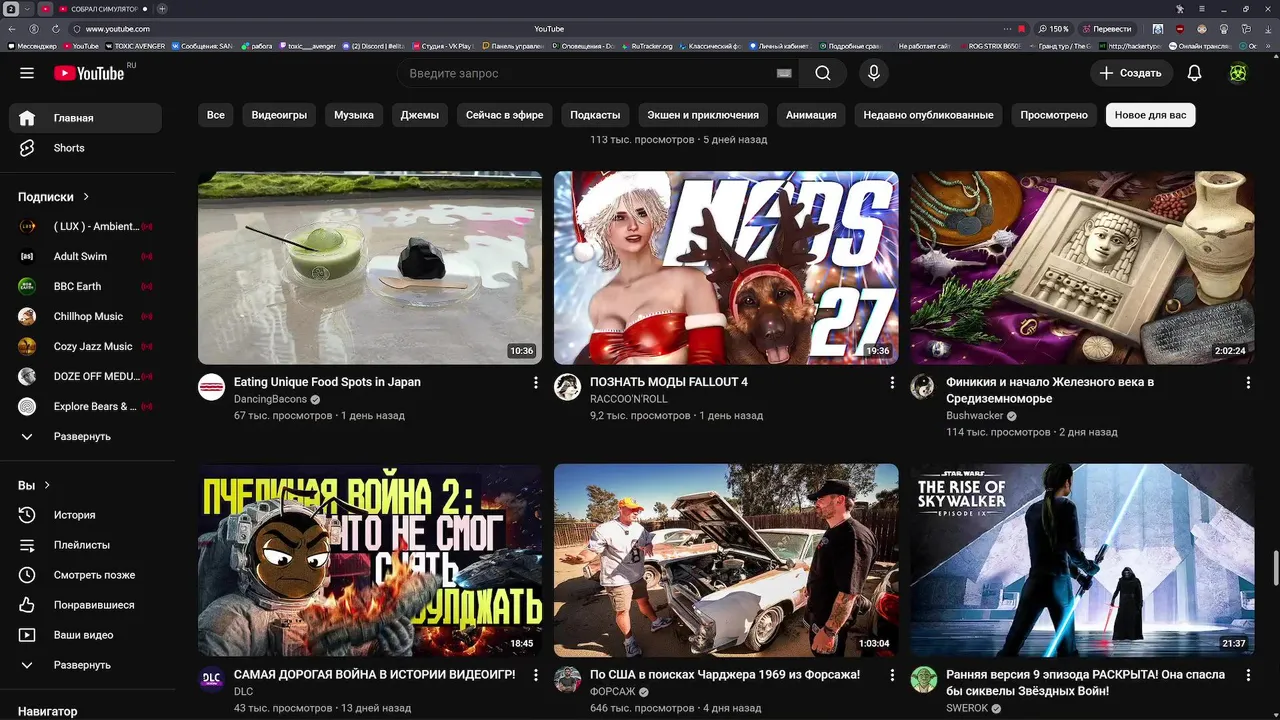The image size is (1280, 720).
Task: Click the red bookmark icon in address bar
Action: [1021, 29]
